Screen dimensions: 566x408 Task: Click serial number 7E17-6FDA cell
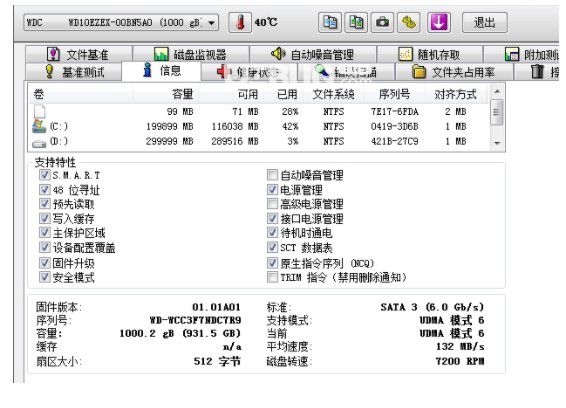click(395, 112)
